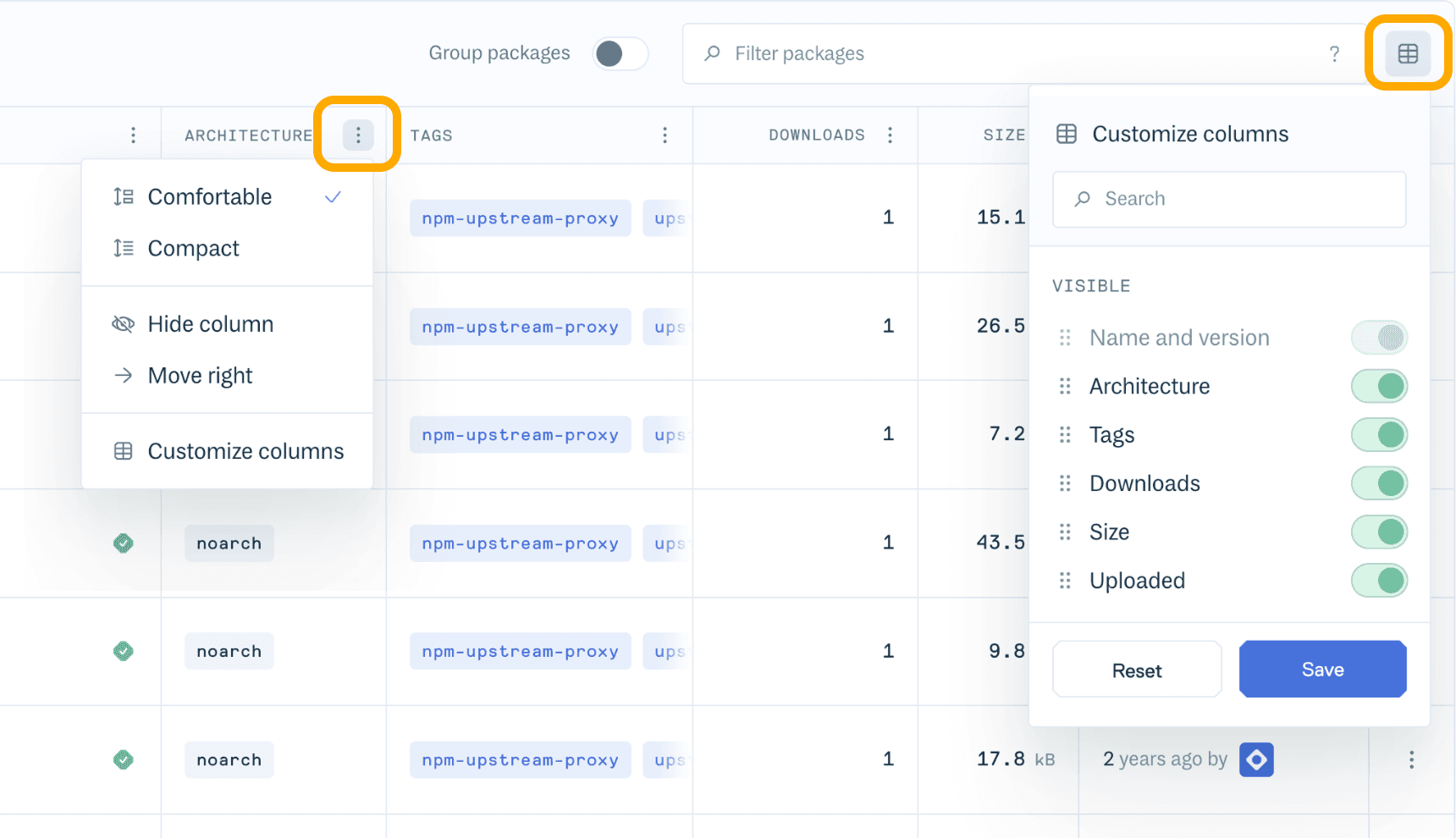Click the drag handle beside Architecture
1456x838 pixels.
[x=1065, y=387]
